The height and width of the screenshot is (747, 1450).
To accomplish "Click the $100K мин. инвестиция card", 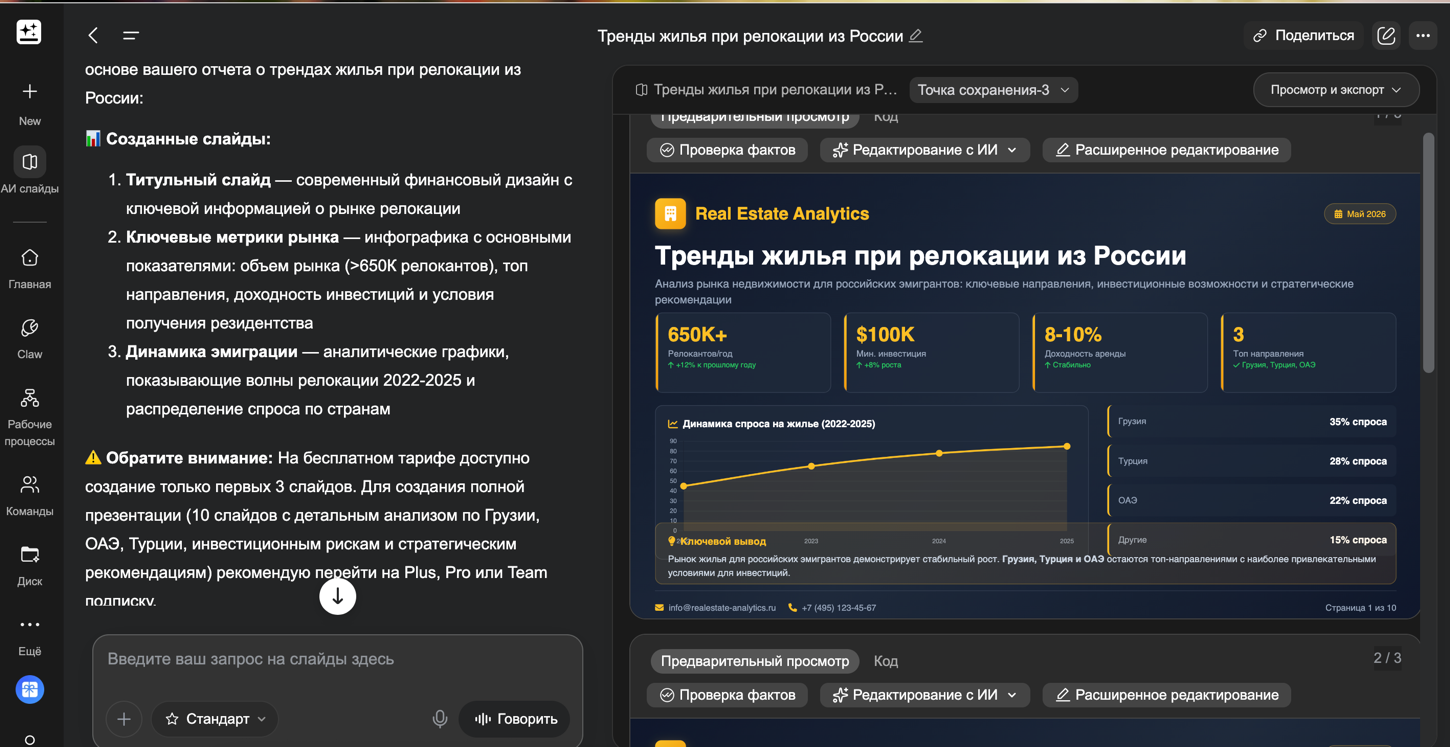I will coord(931,352).
